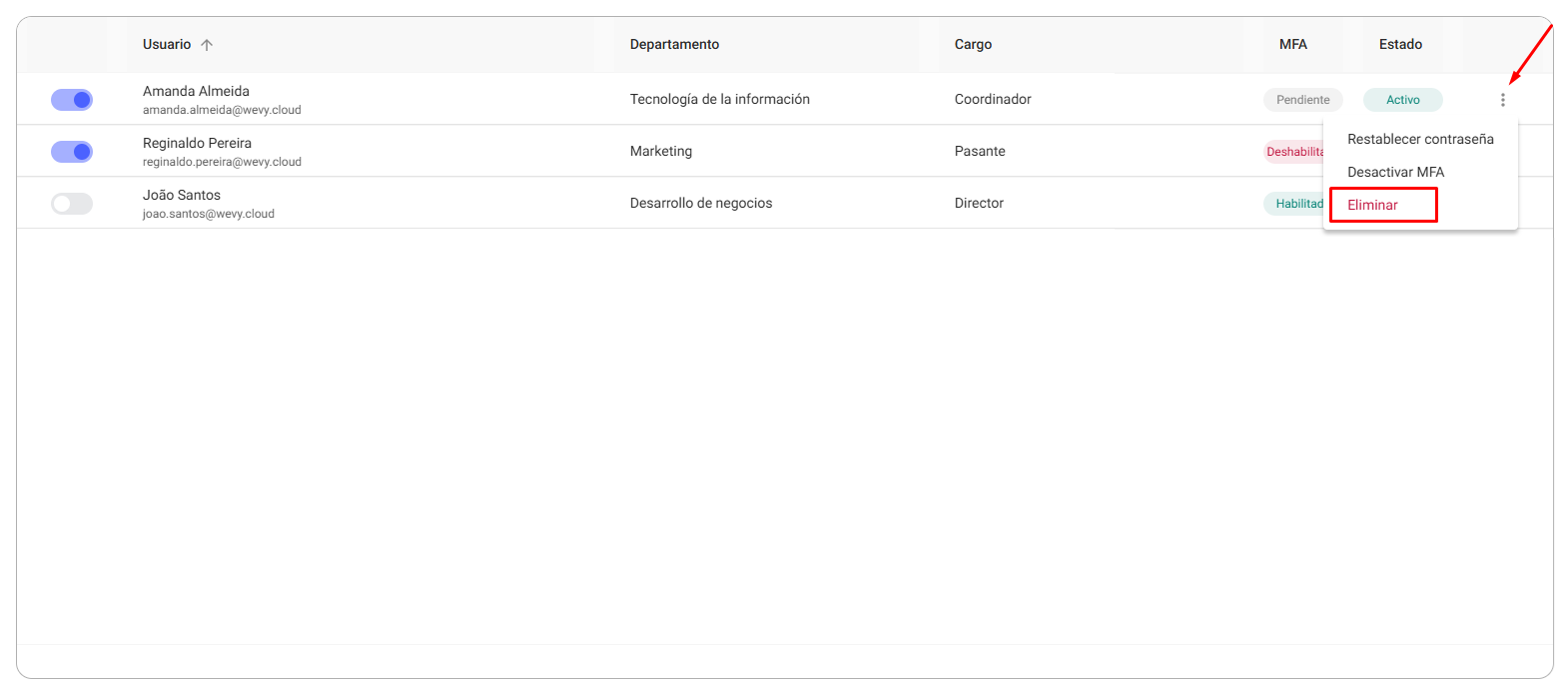Click the Director cargo cell
The image size is (1568, 698).
coord(979,203)
